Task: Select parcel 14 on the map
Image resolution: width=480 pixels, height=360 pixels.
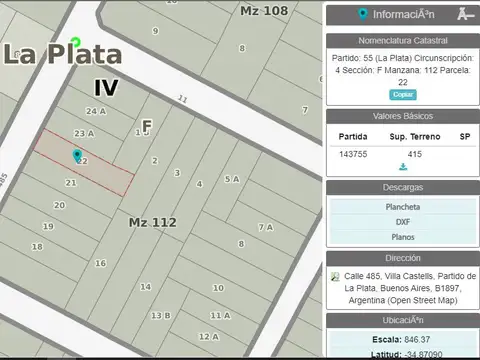Action: [x=145, y=287]
